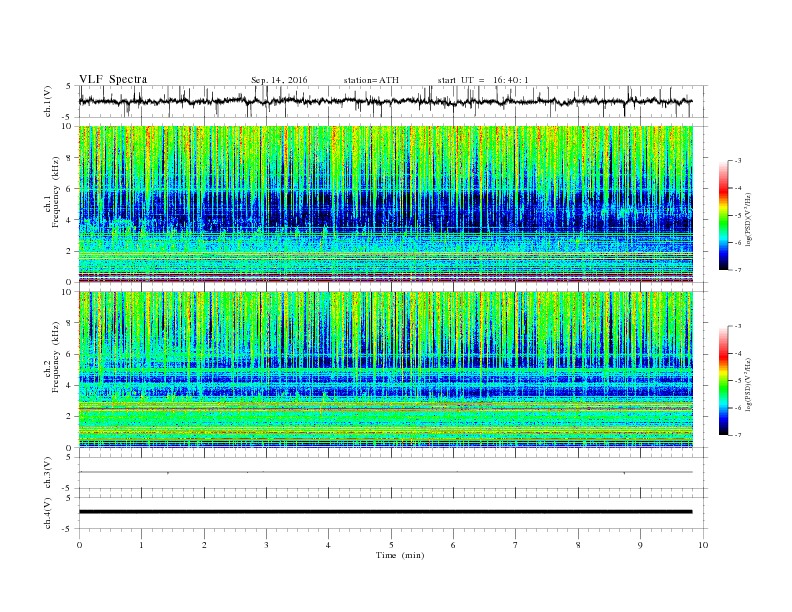
Task: Click the "2" tick on the time axis
Action: coord(204,545)
